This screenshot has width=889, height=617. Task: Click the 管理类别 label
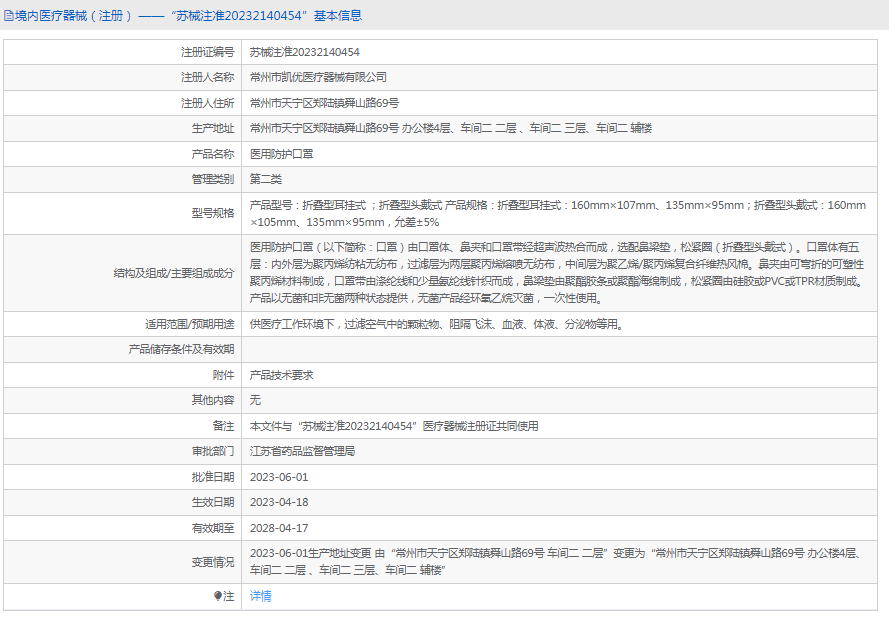tap(213, 179)
